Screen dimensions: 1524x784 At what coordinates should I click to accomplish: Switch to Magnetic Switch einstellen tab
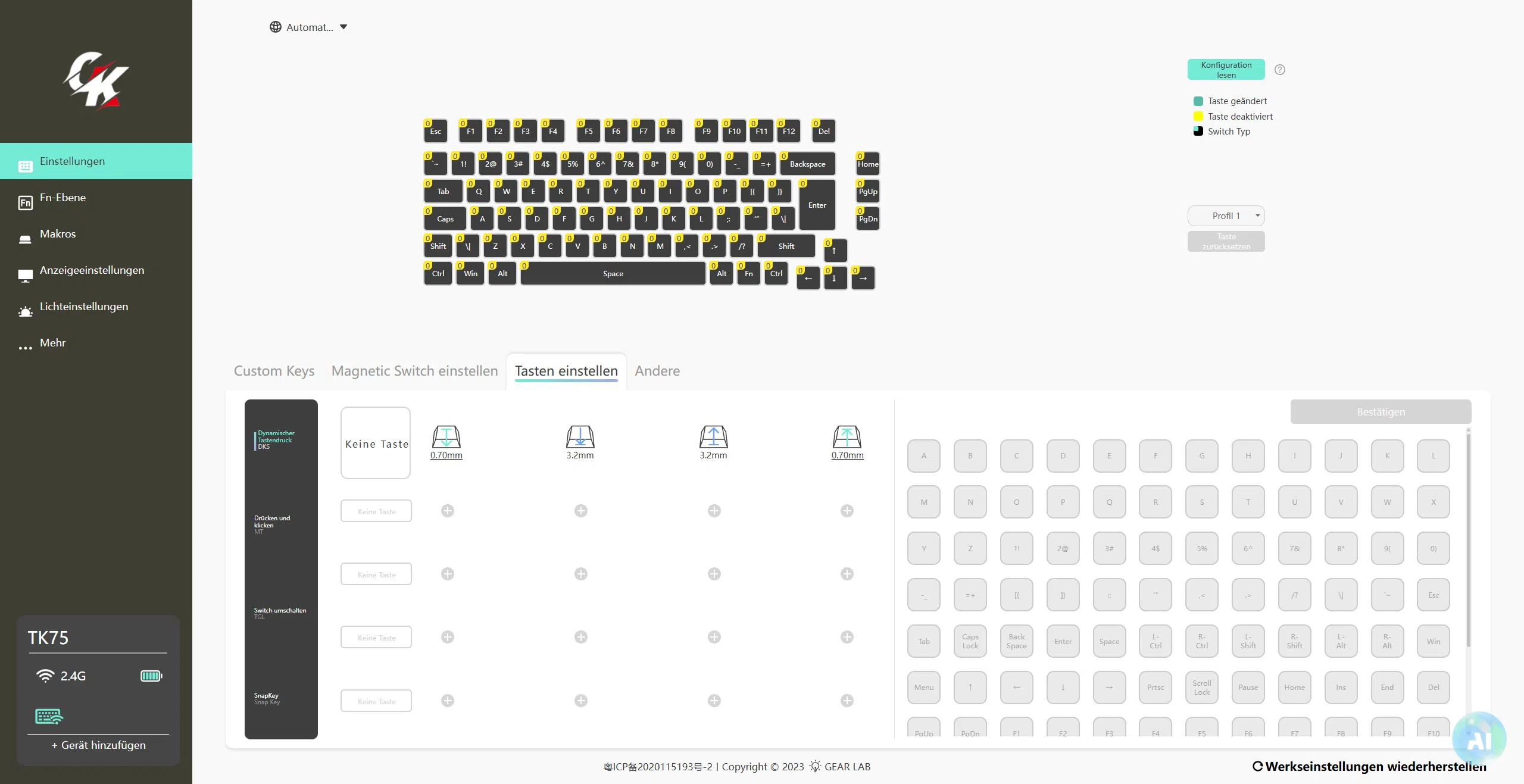point(414,371)
